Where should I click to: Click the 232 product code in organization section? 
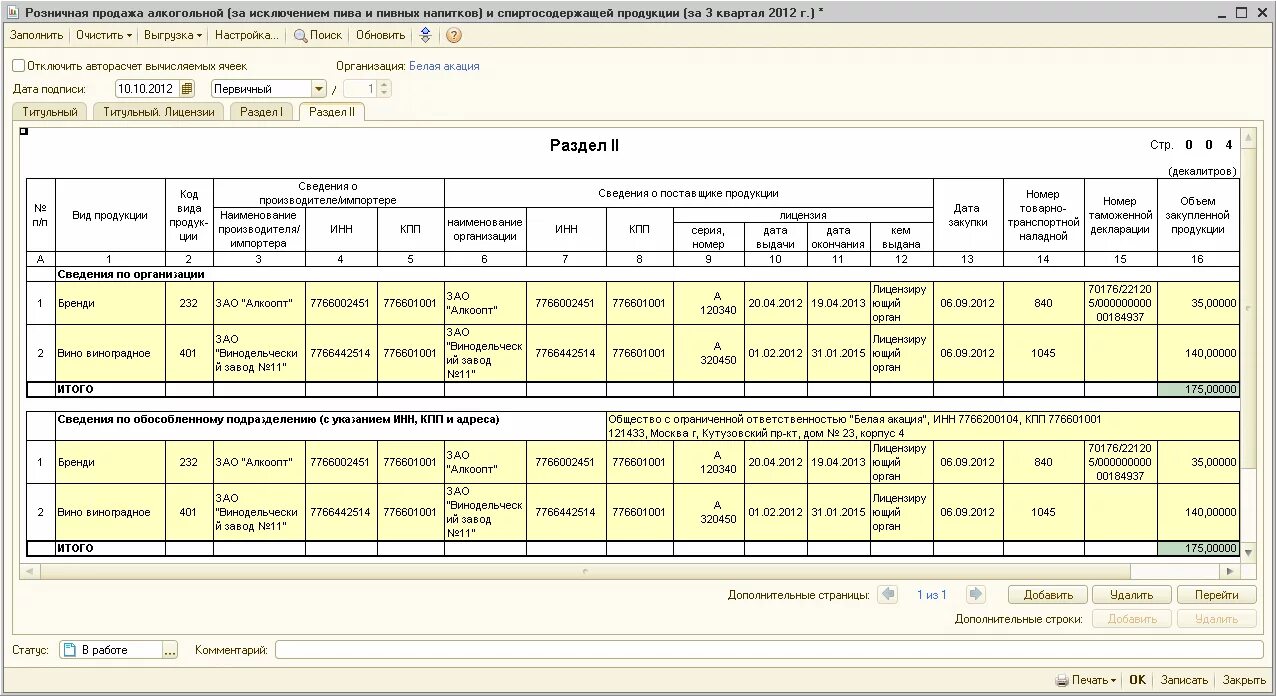coord(189,303)
